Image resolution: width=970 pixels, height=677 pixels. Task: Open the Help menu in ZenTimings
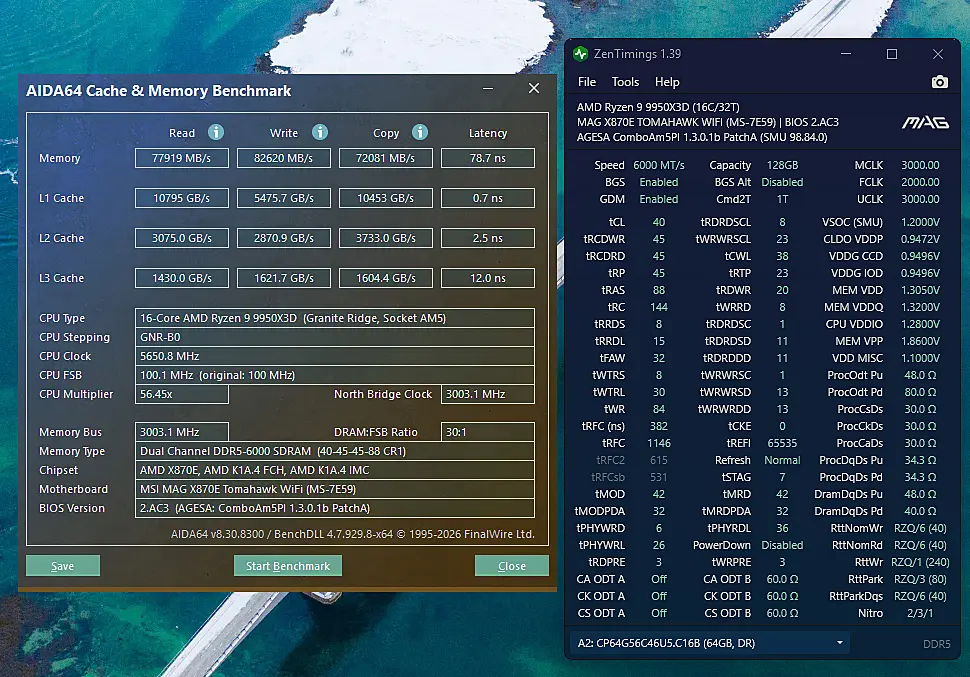click(667, 82)
